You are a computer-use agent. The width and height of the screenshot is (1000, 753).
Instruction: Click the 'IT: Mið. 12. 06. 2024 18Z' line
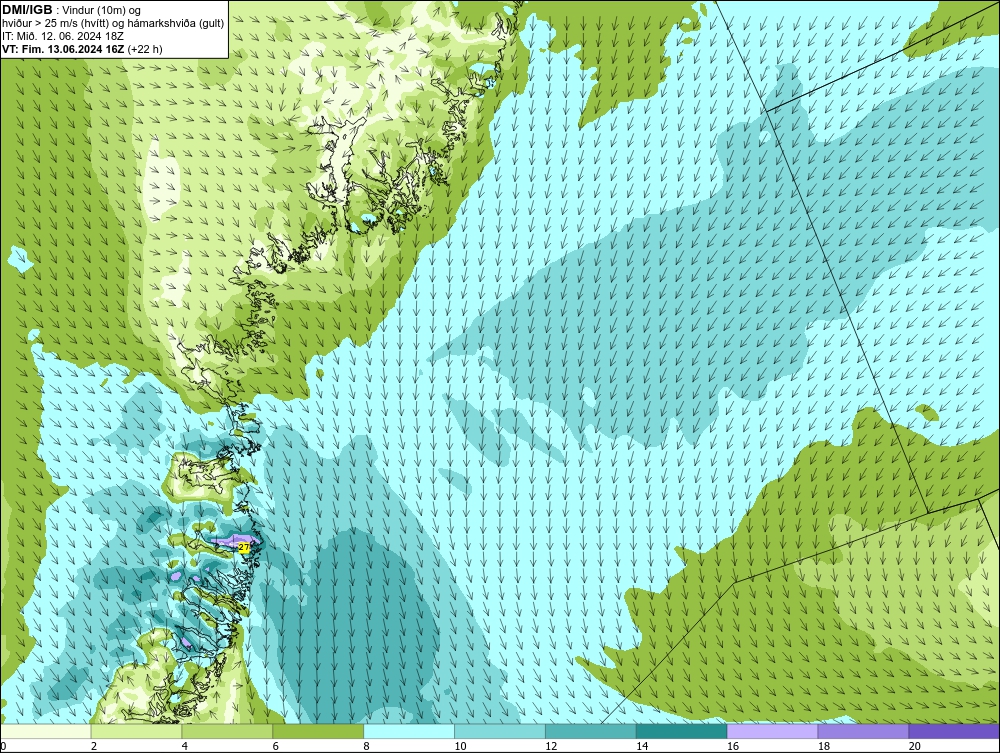point(62,36)
